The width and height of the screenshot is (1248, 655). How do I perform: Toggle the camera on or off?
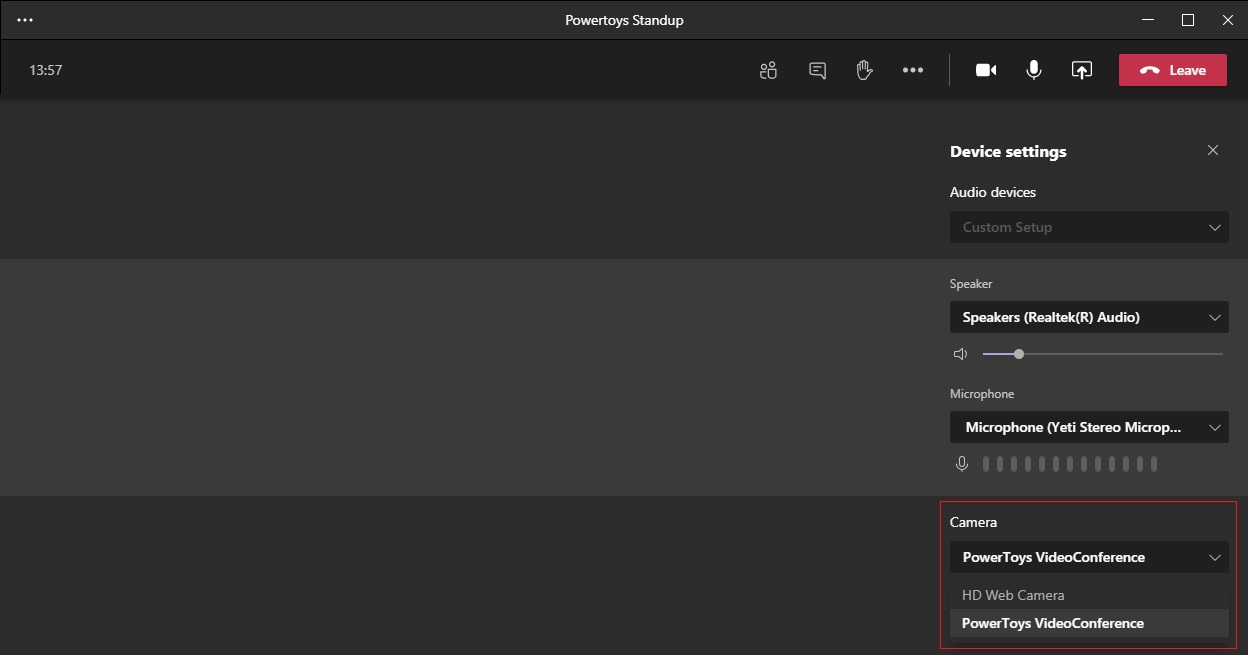[x=986, y=70]
